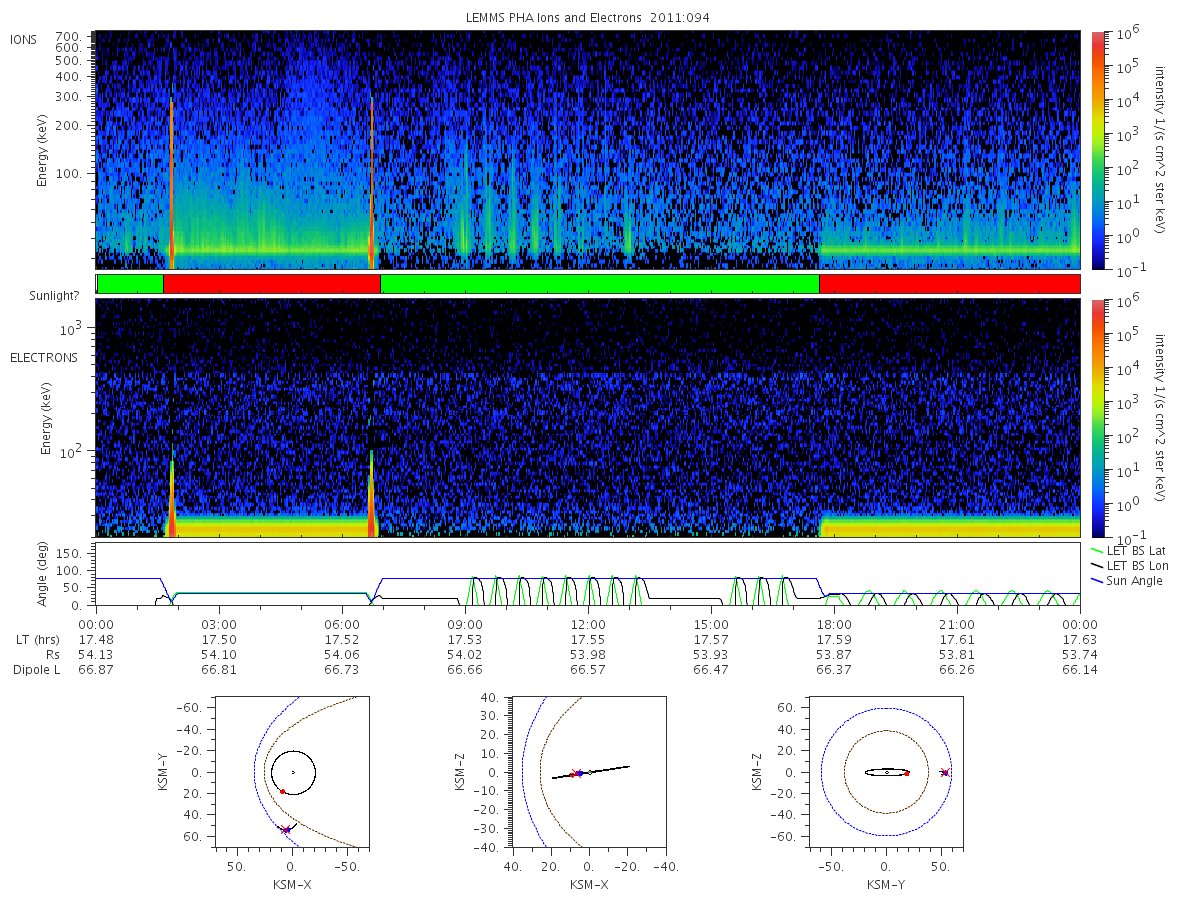Click the LT value 17.55
This screenshot has width=1200, height=900.
tap(589, 640)
